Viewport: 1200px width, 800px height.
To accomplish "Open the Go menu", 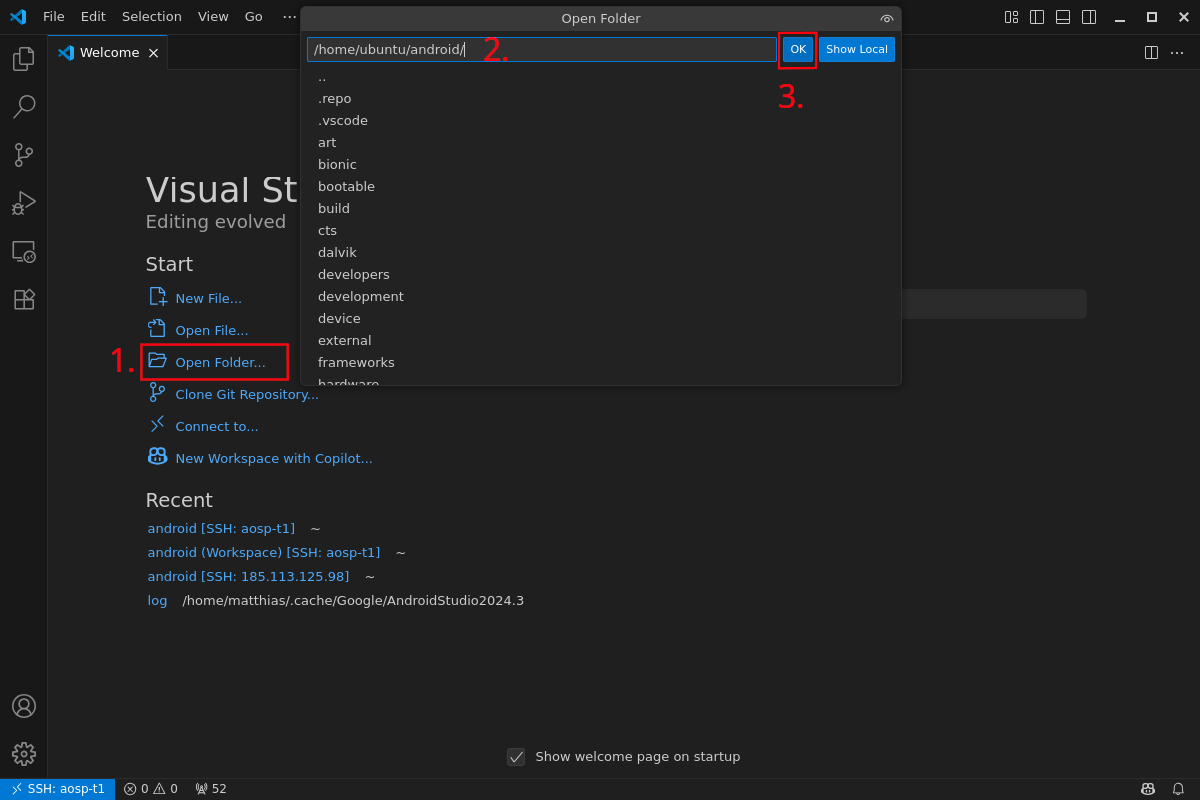I will pyautogui.click(x=254, y=17).
